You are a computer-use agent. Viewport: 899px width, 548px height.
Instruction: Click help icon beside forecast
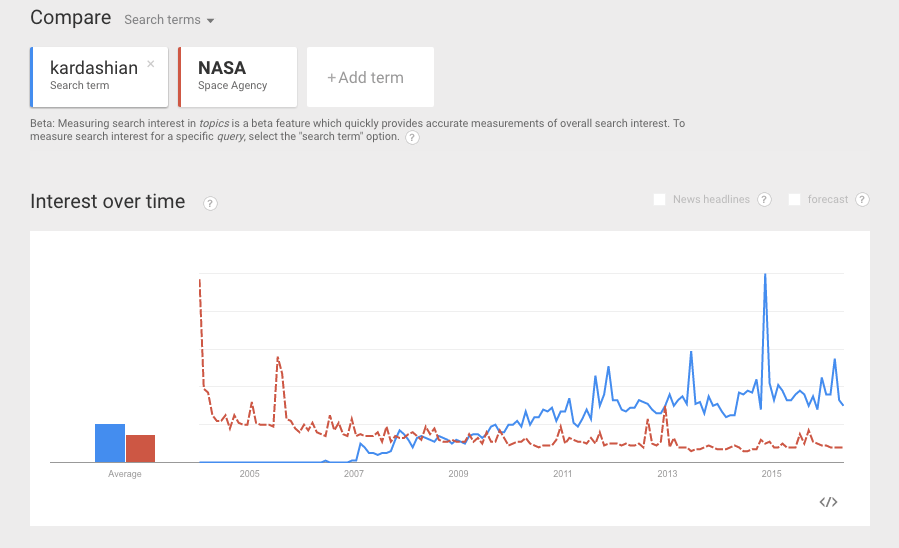click(x=862, y=200)
